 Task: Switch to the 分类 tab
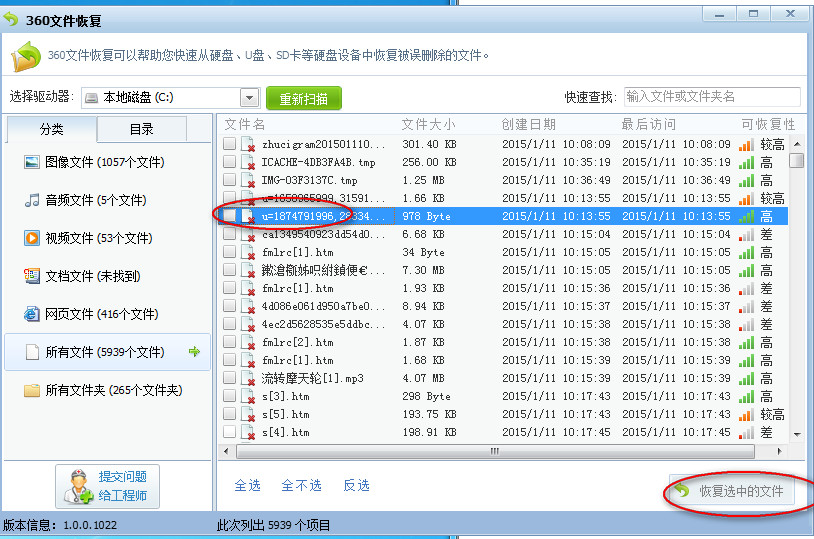pyautogui.click(x=52, y=129)
